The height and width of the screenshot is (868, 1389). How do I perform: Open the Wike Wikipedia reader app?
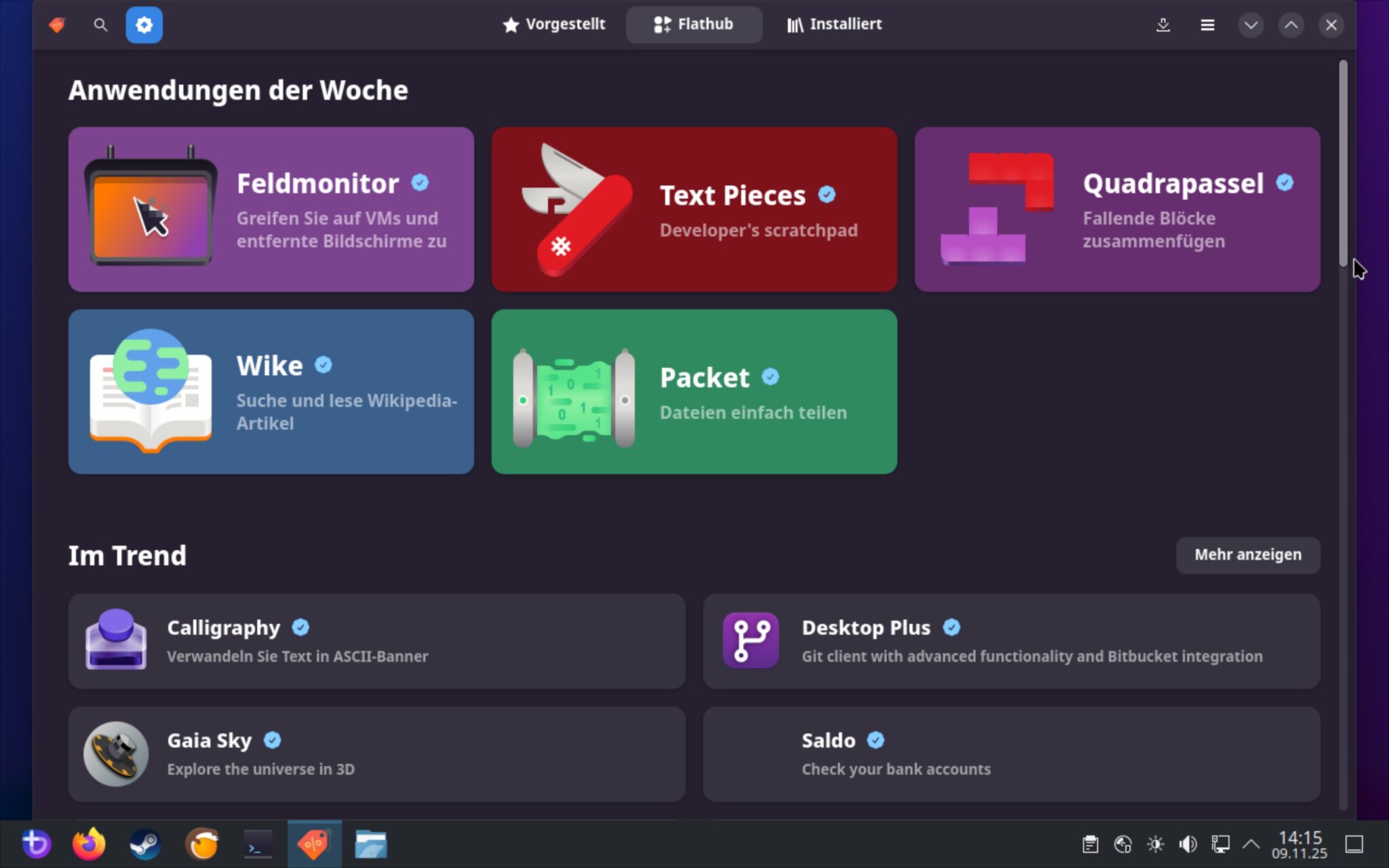click(270, 392)
